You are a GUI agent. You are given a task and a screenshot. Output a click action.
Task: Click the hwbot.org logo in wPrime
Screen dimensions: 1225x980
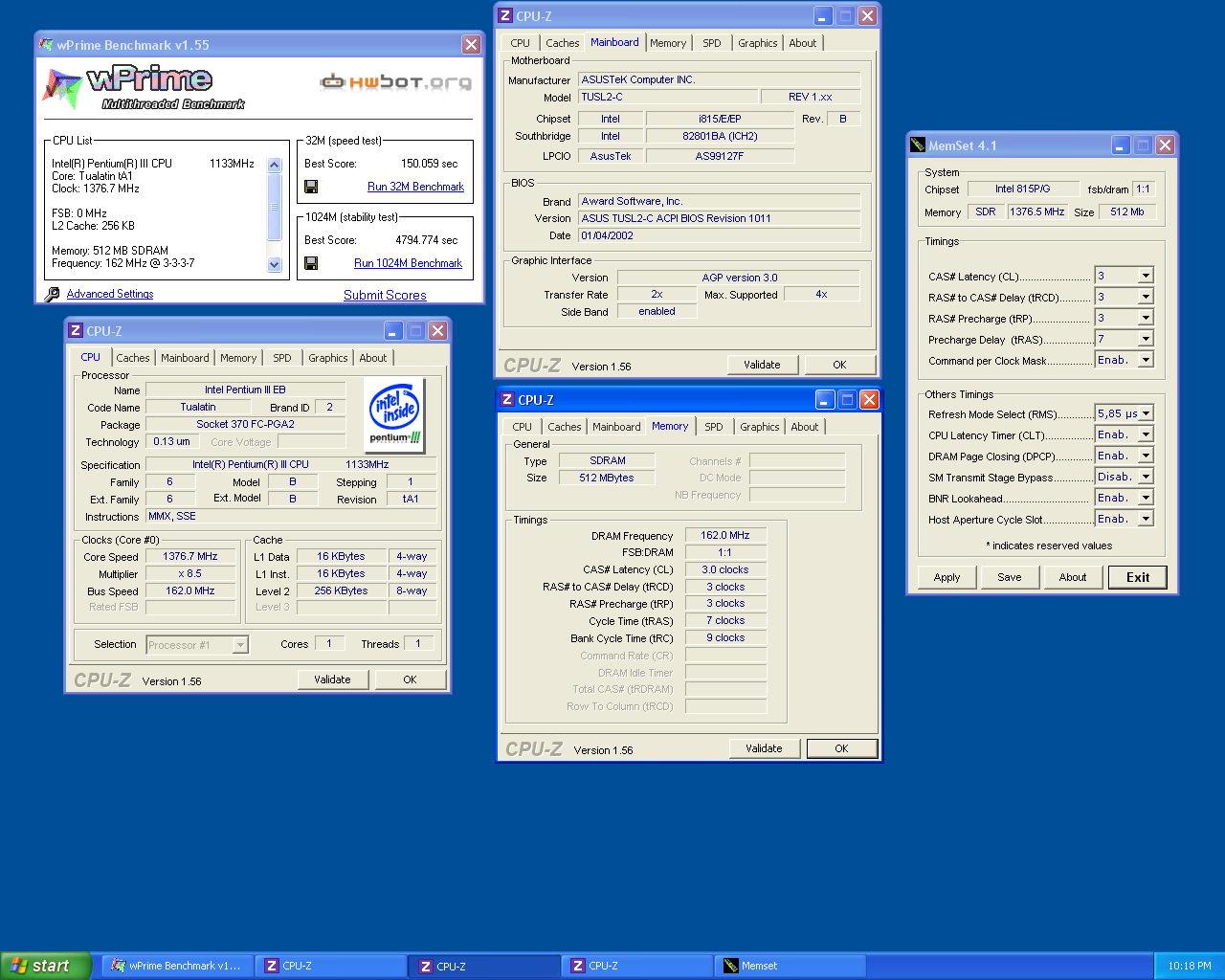pyautogui.click(x=395, y=82)
